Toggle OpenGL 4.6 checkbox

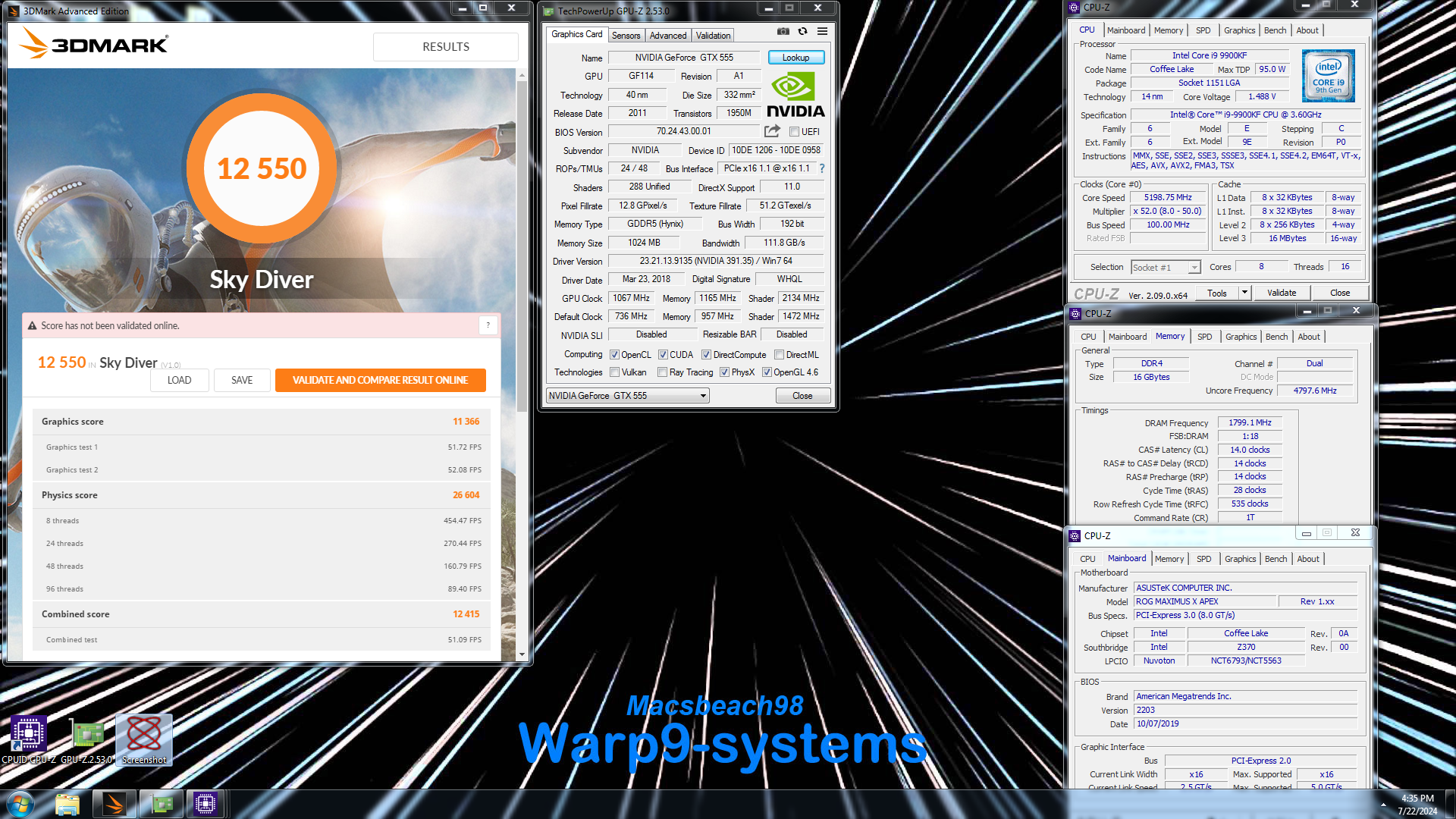[767, 372]
